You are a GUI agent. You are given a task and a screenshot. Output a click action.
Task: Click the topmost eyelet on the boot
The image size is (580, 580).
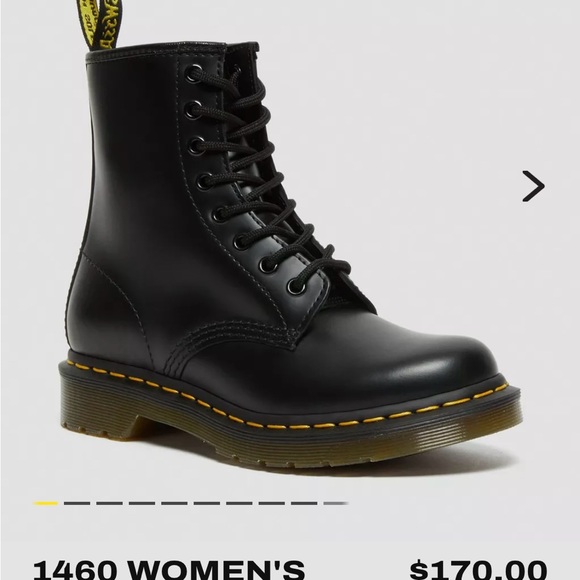194,73
